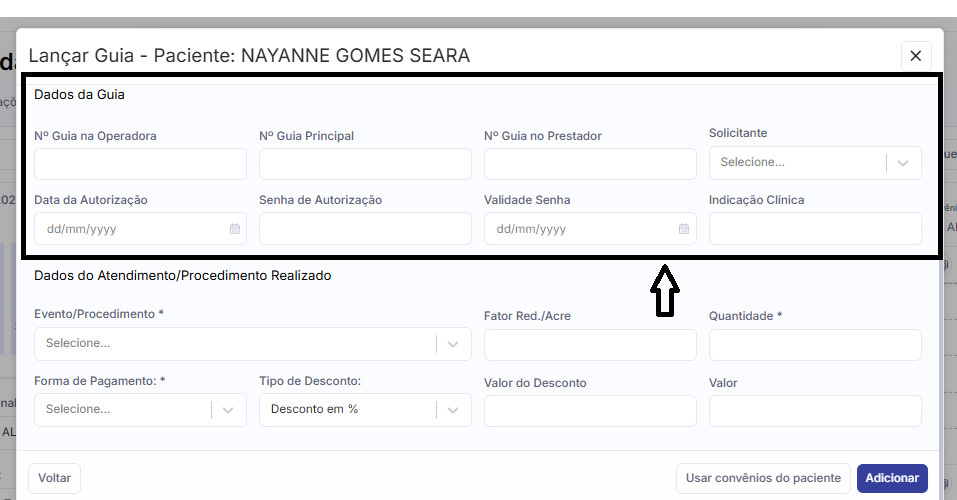
Task: Select the Quantidade input field
Action: pos(815,345)
